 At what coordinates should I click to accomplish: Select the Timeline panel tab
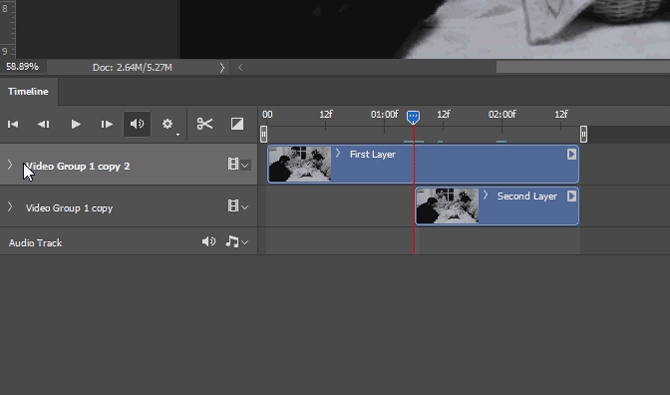pos(28,91)
